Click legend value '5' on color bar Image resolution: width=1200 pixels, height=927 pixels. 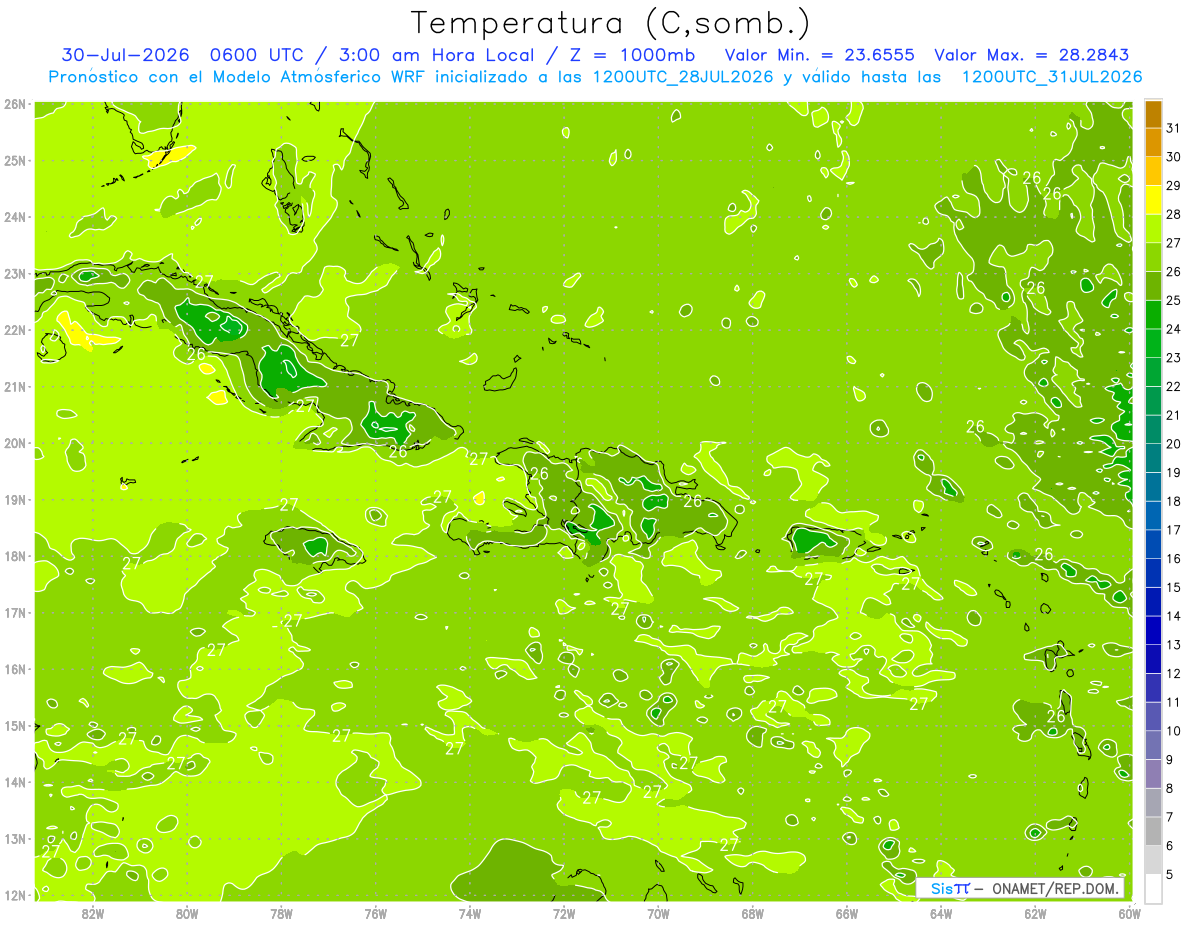pyautogui.click(x=1170, y=875)
